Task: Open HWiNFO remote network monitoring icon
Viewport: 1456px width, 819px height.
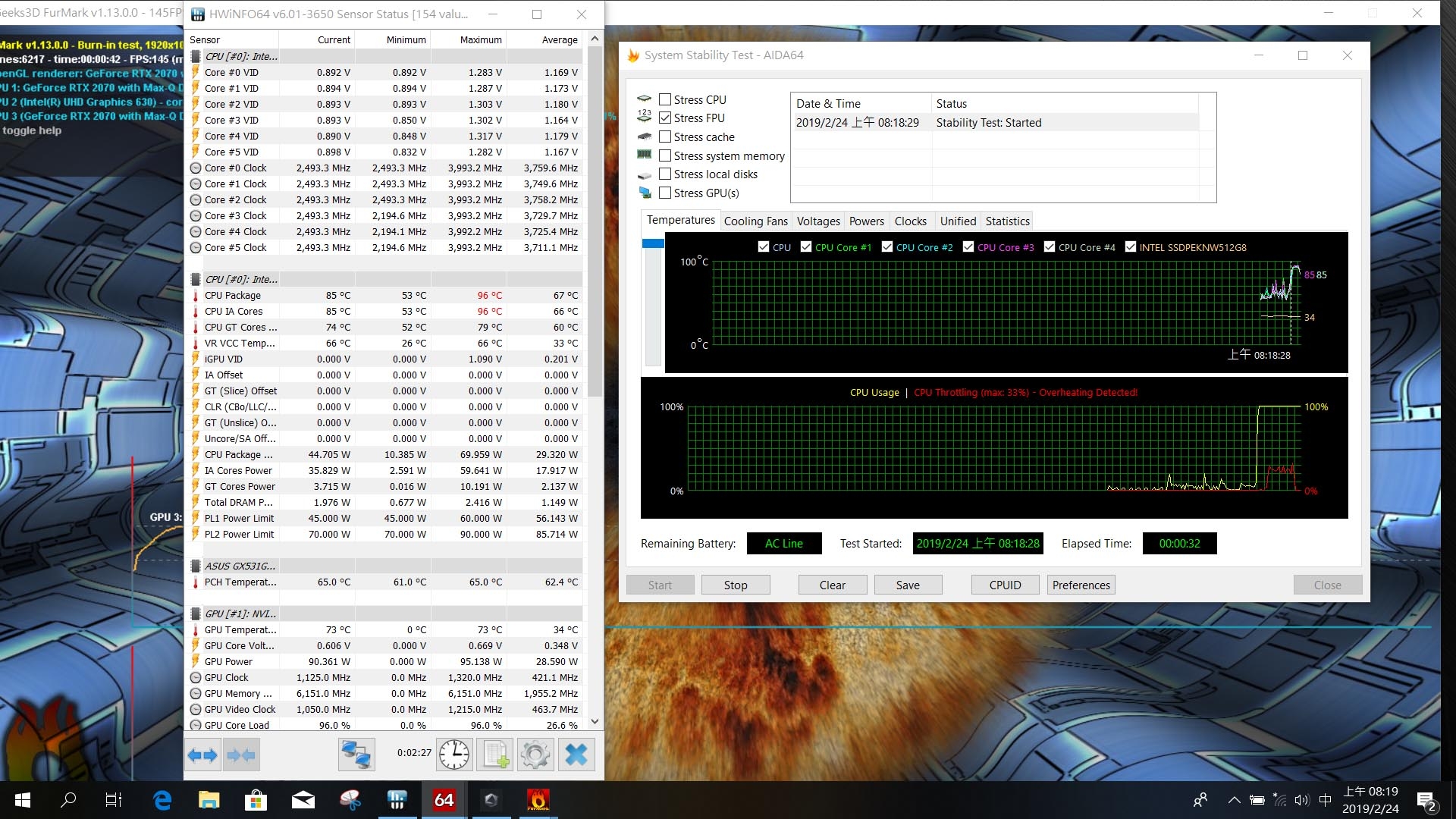Action: 356,755
